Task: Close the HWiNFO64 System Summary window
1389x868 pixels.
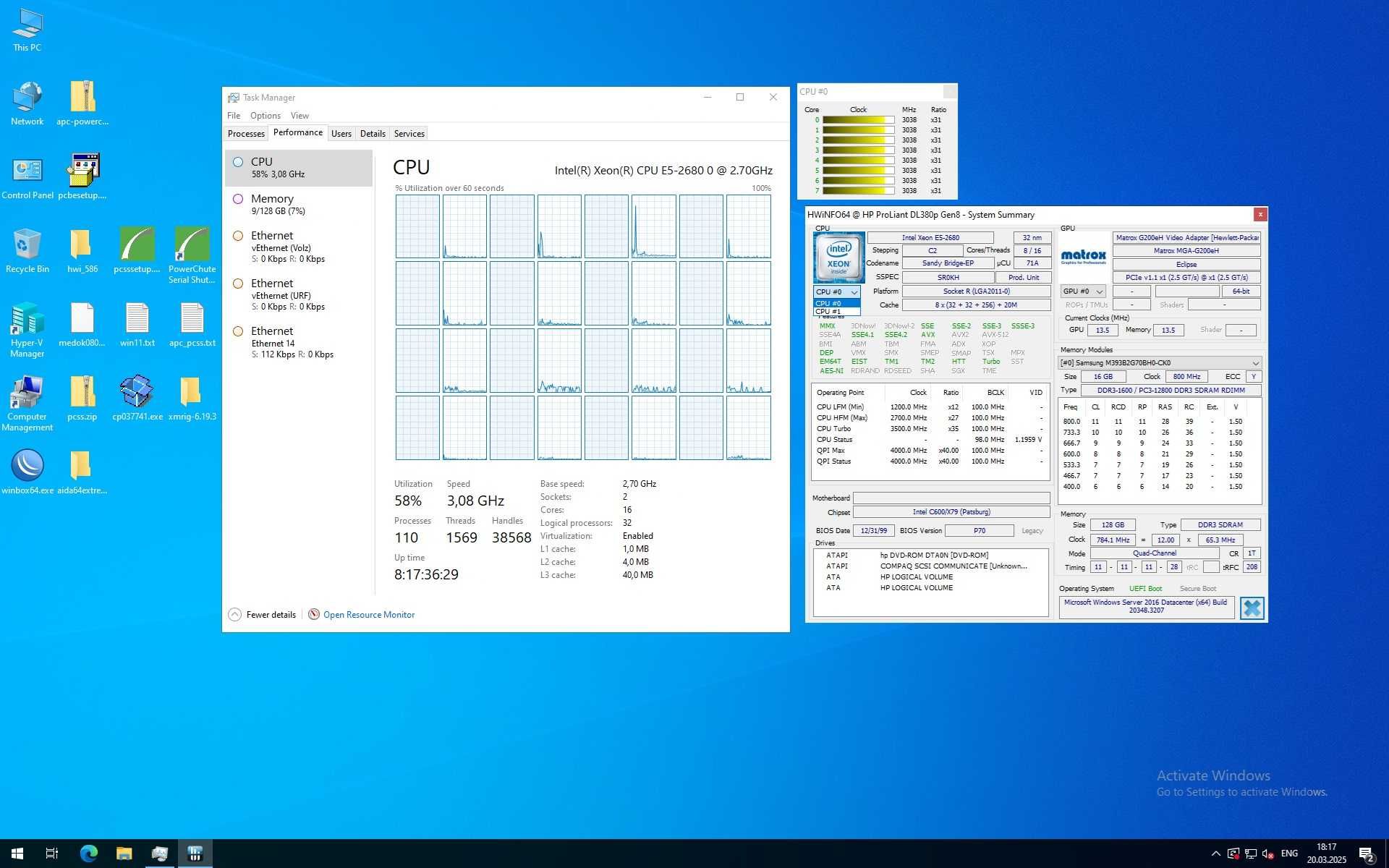Action: [1260, 214]
